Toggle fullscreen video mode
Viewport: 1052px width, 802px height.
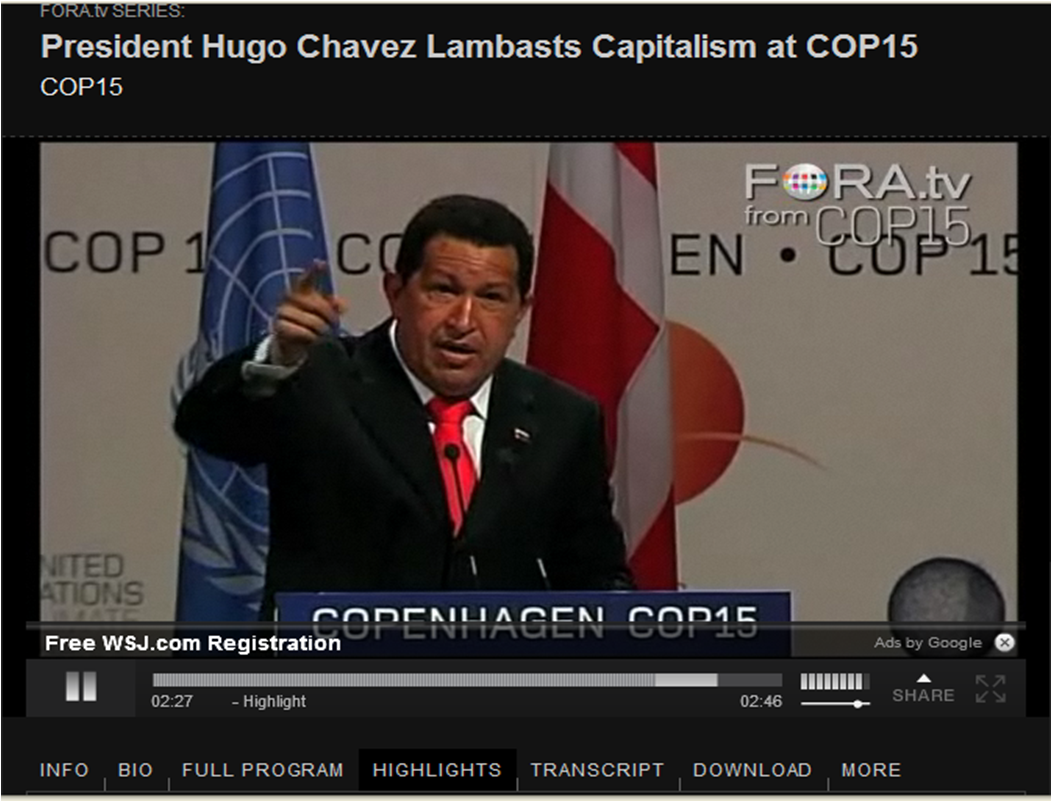coord(991,689)
